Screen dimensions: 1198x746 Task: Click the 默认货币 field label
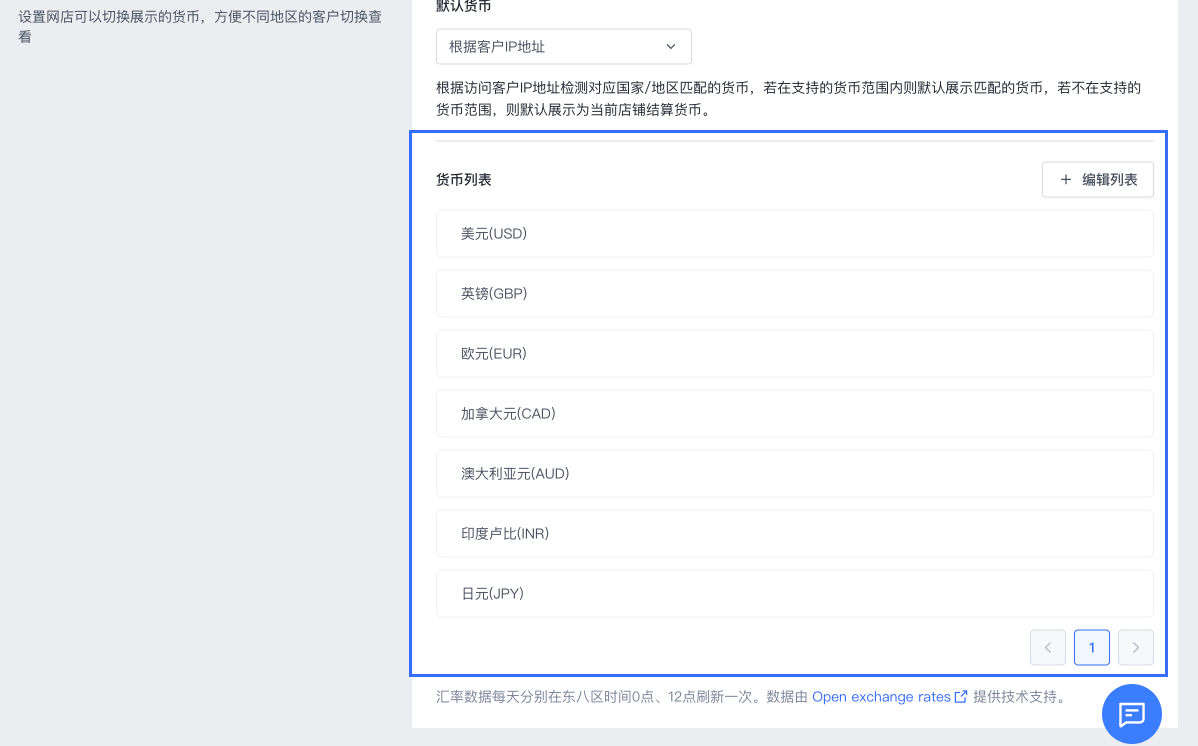click(464, 6)
